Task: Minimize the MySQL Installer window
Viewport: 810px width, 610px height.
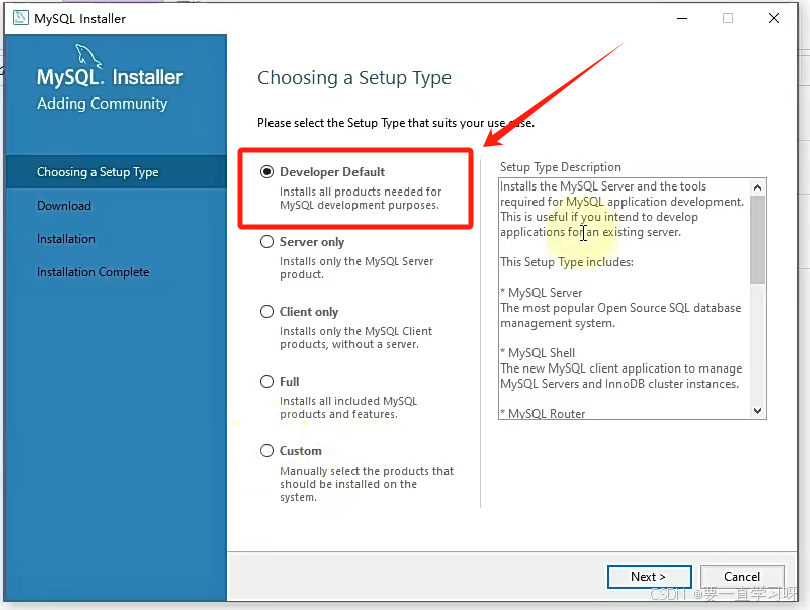Action: 682,18
